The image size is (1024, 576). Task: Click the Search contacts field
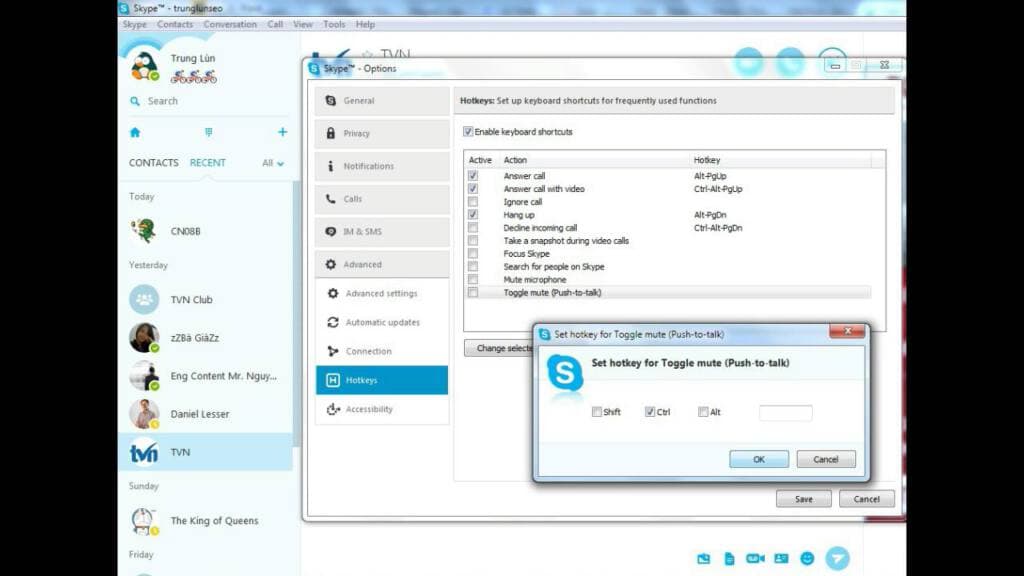tap(209, 101)
